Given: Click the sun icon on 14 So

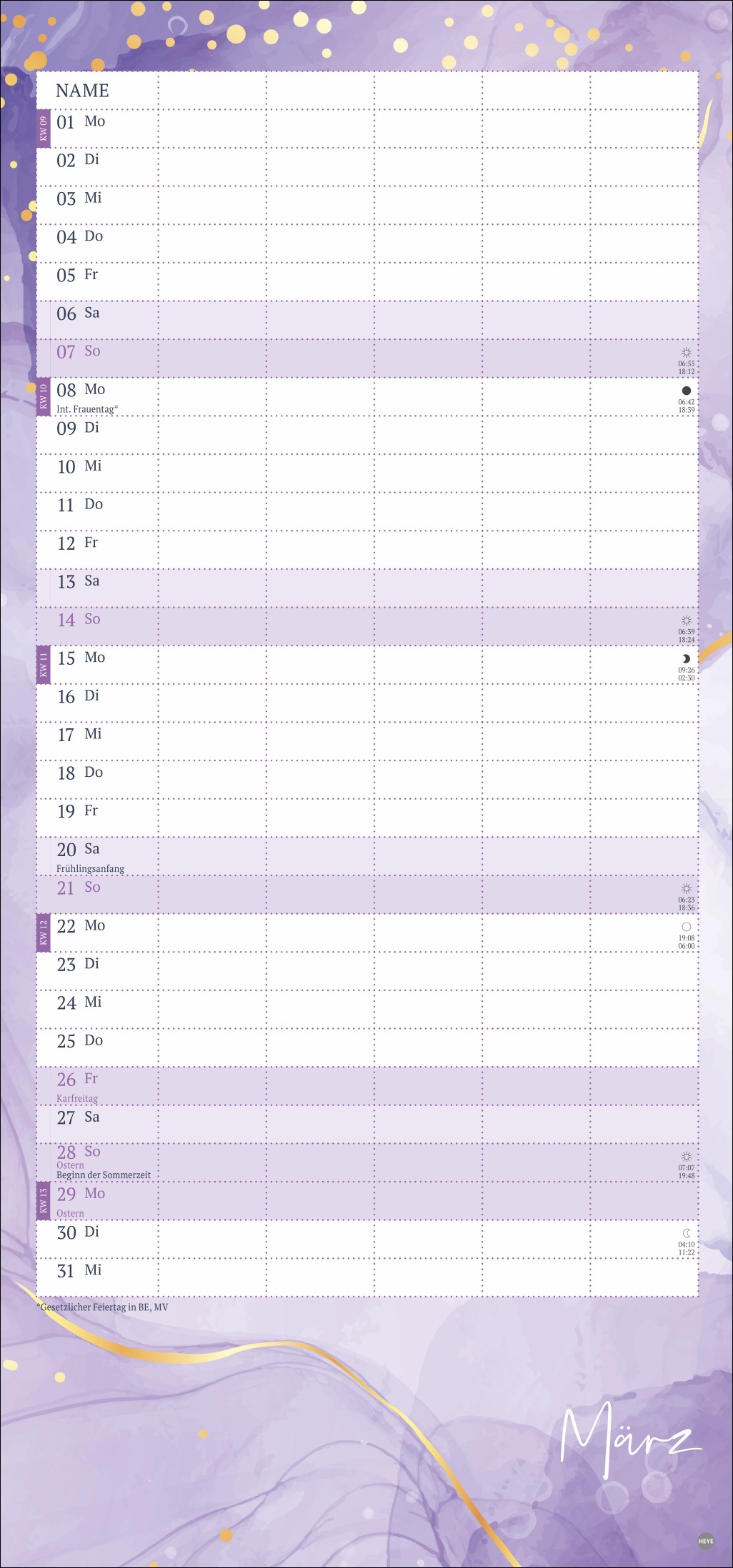Looking at the screenshot, I should coord(686,620).
